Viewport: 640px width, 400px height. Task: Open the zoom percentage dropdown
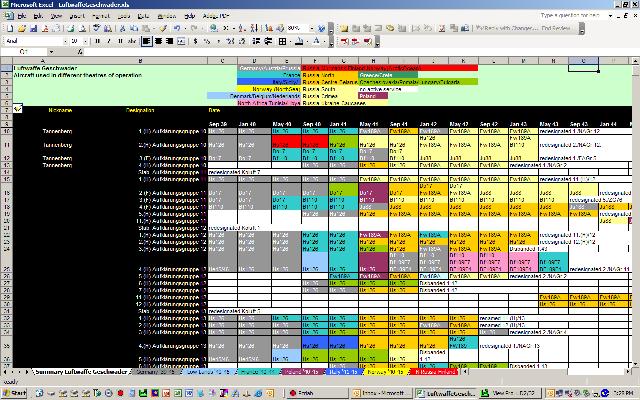(311, 28)
